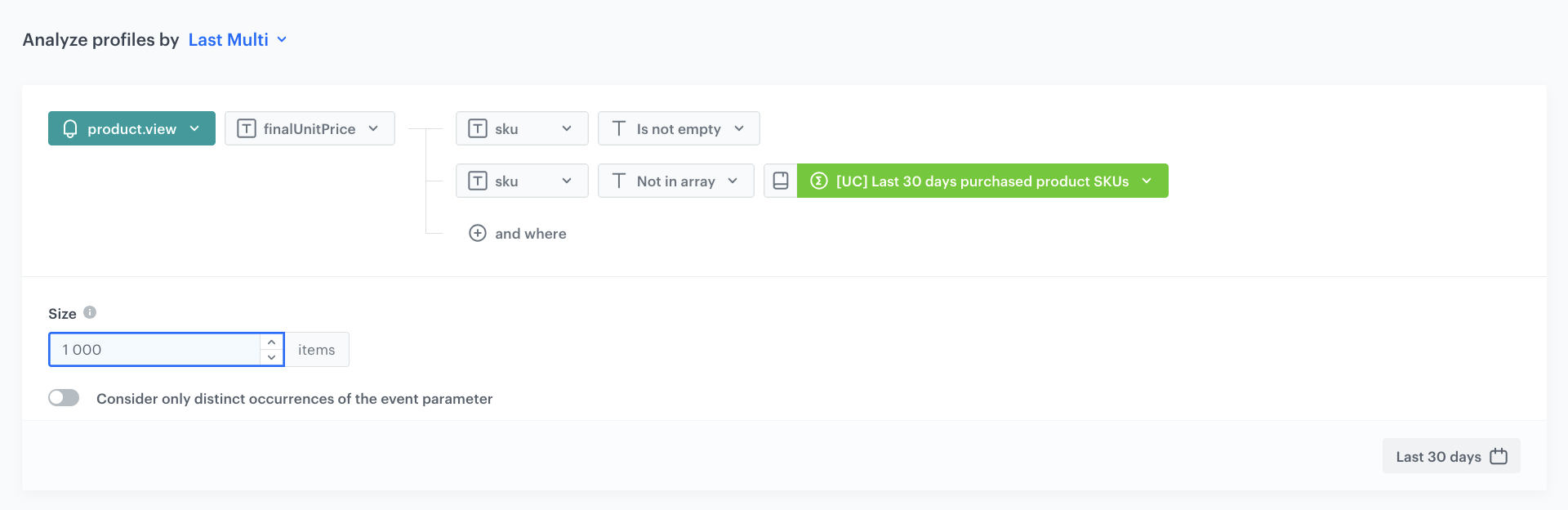Expand the product.view event dropdown
This screenshot has width=1568, height=510.
tap(131, 128)
